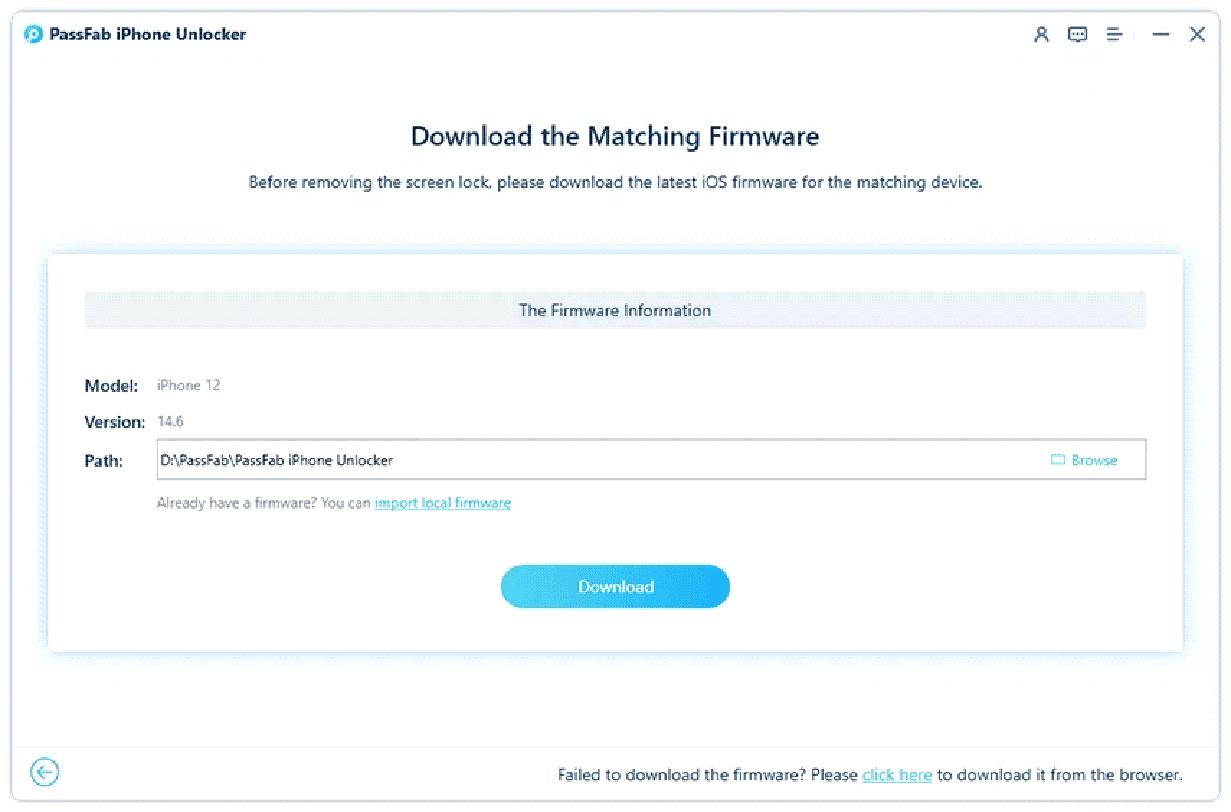1231x812 pixels.
Task: Close the PassFab iPhone Unlocker window
Action: [1197, 34]
